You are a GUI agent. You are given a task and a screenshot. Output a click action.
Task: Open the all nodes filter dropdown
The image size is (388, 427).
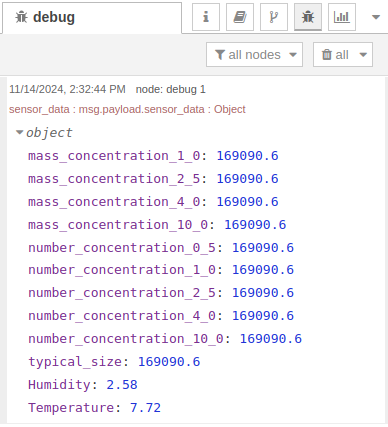point(254,54)
